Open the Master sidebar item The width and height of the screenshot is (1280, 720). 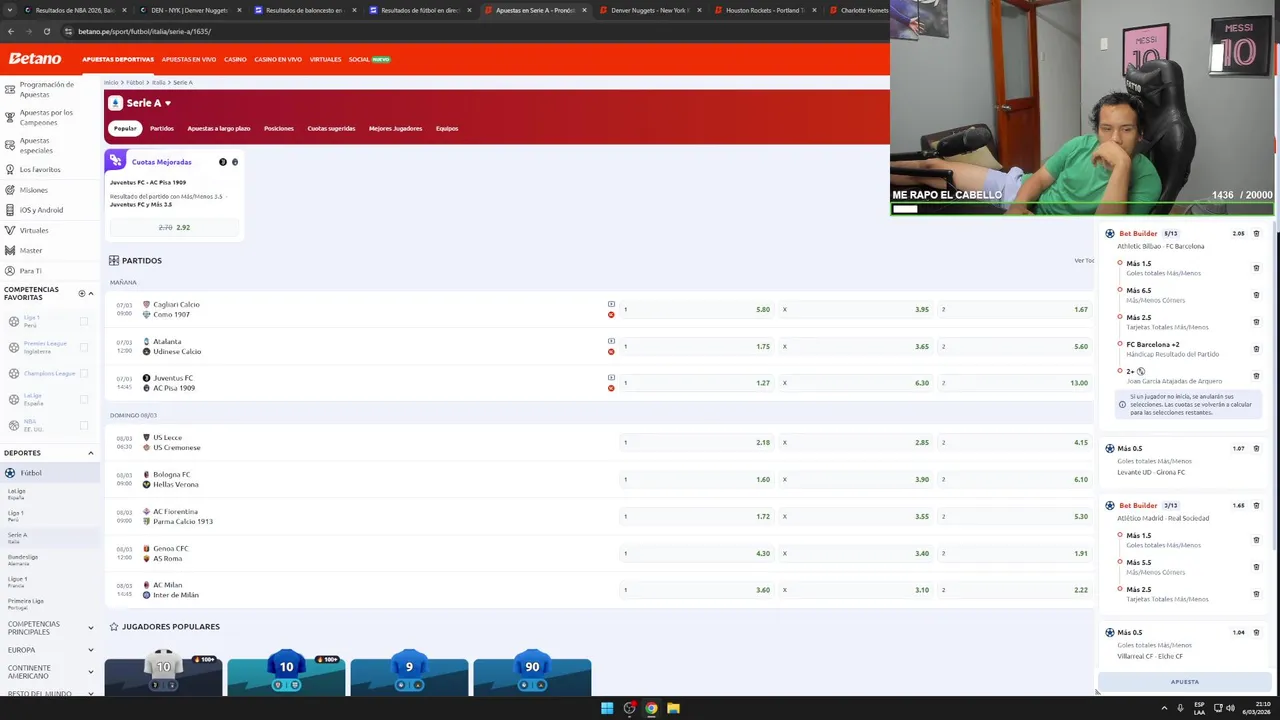pyautogui.click(x=31, y=250)
